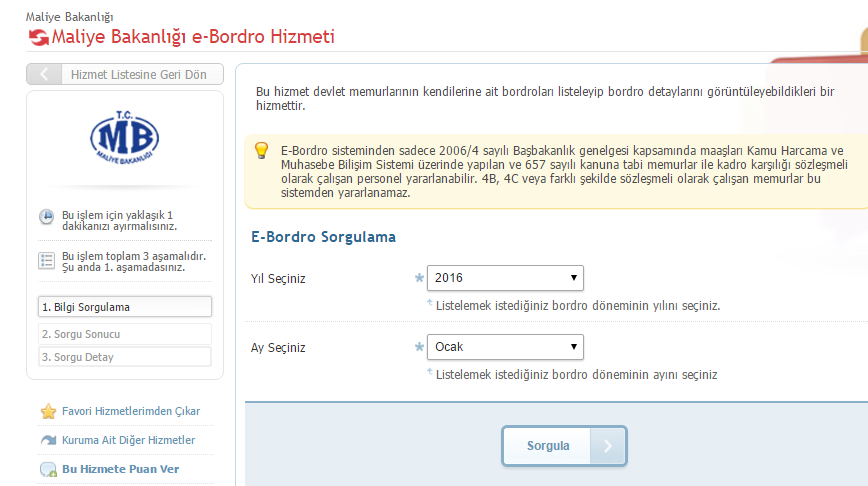
Task: Click the steps list icon
Action: point(46,260)
